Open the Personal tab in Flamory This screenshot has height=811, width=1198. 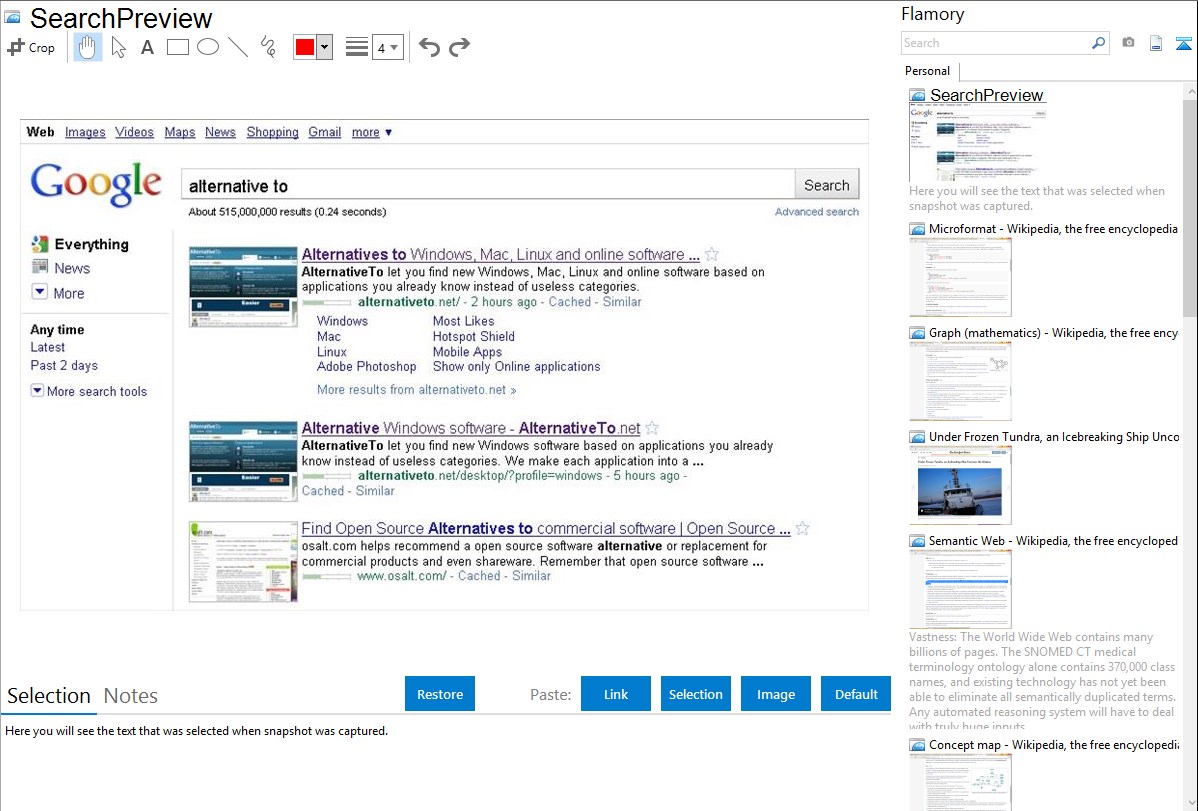click(x=927, y=71)
